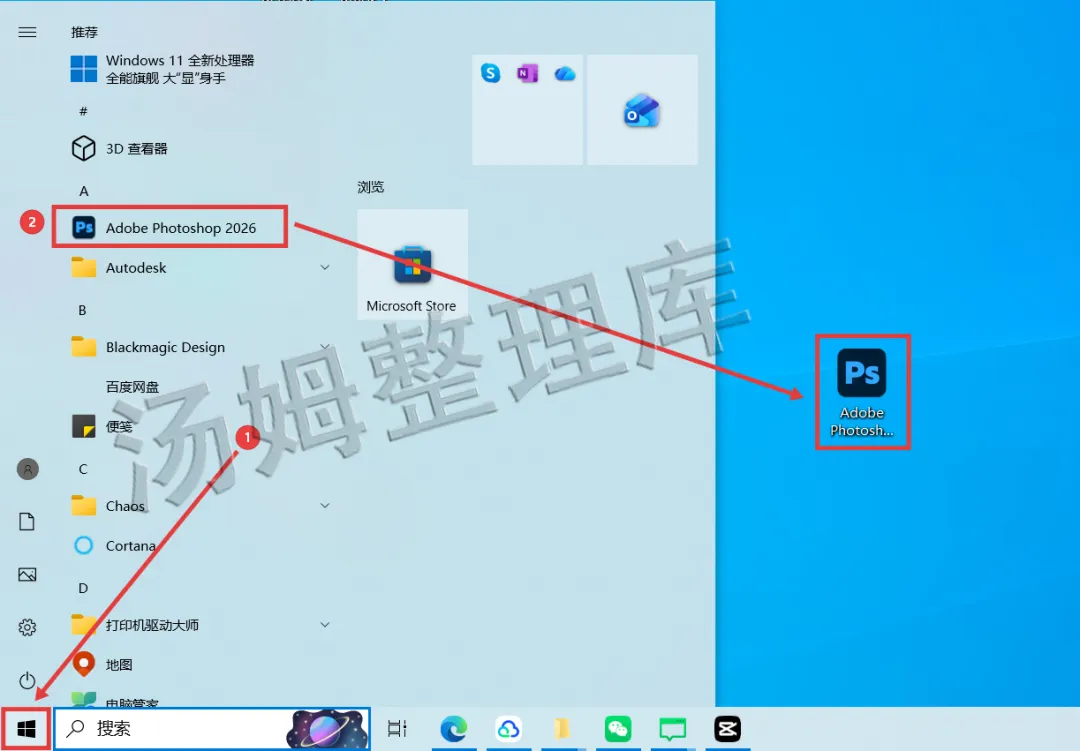
Task: Expand the 打印机驱动大师 folder chevron
Action: click(325, 625)
